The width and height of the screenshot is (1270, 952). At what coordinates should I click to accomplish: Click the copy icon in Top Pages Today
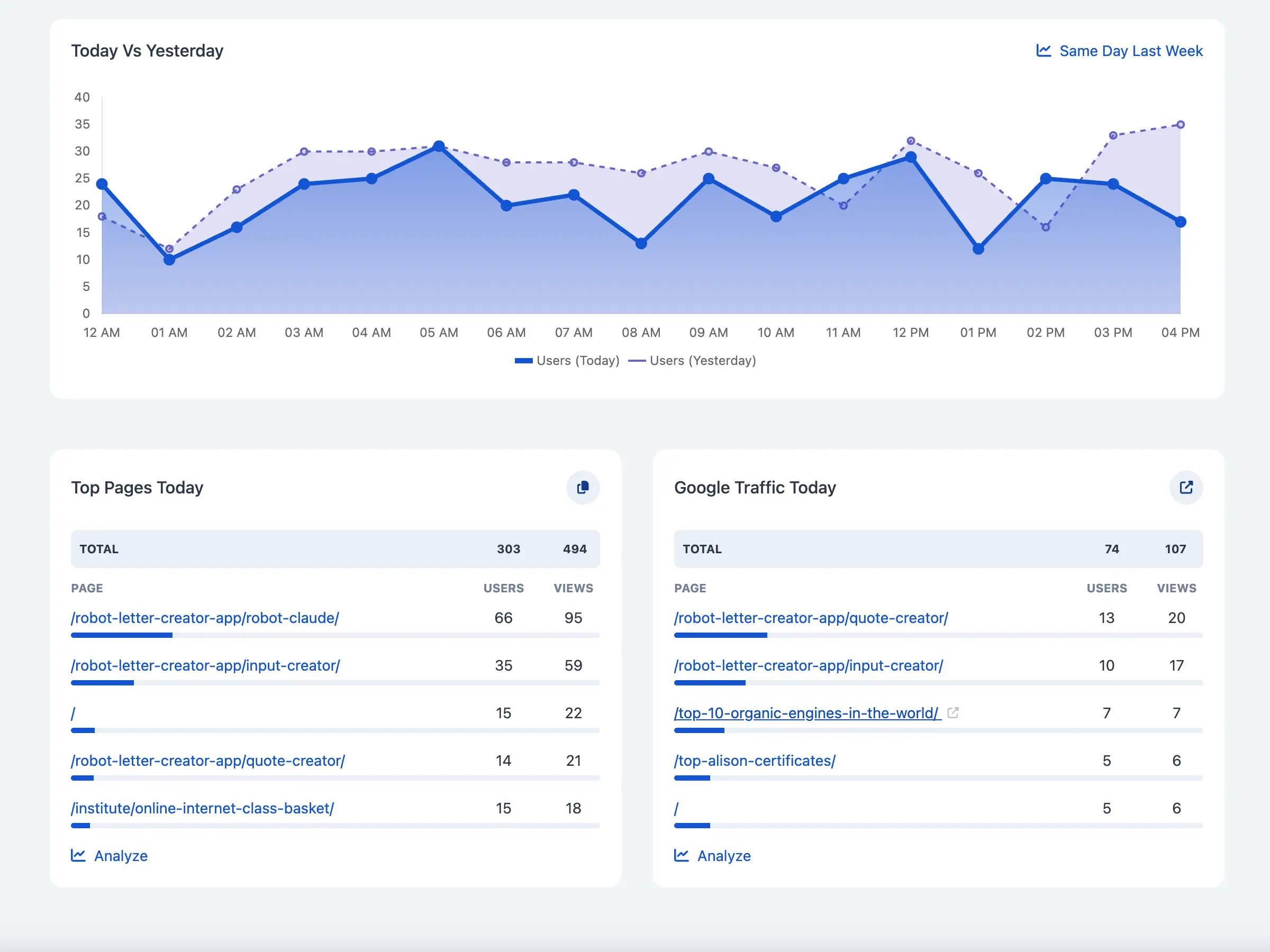(583, 487)
